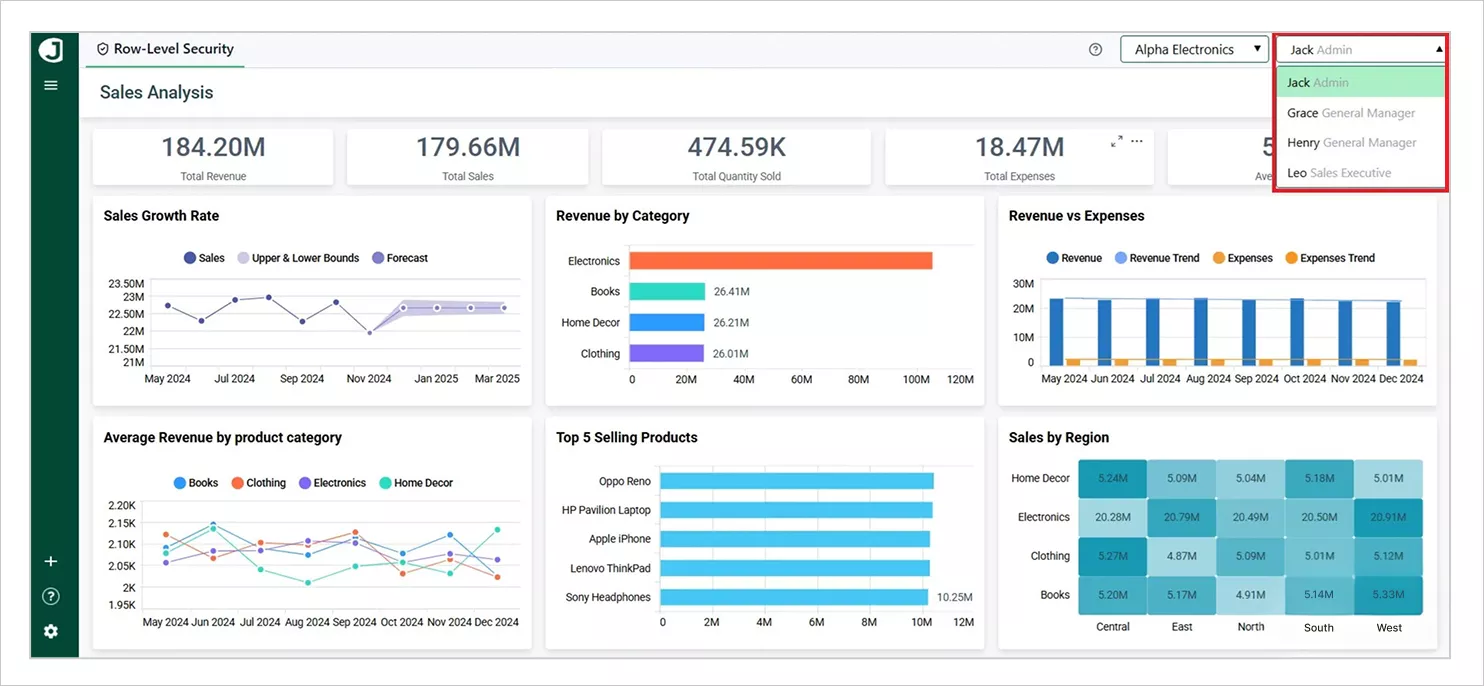Maximize the Total Expenses card
The image size is (1484, 686).
point(1117,142)
